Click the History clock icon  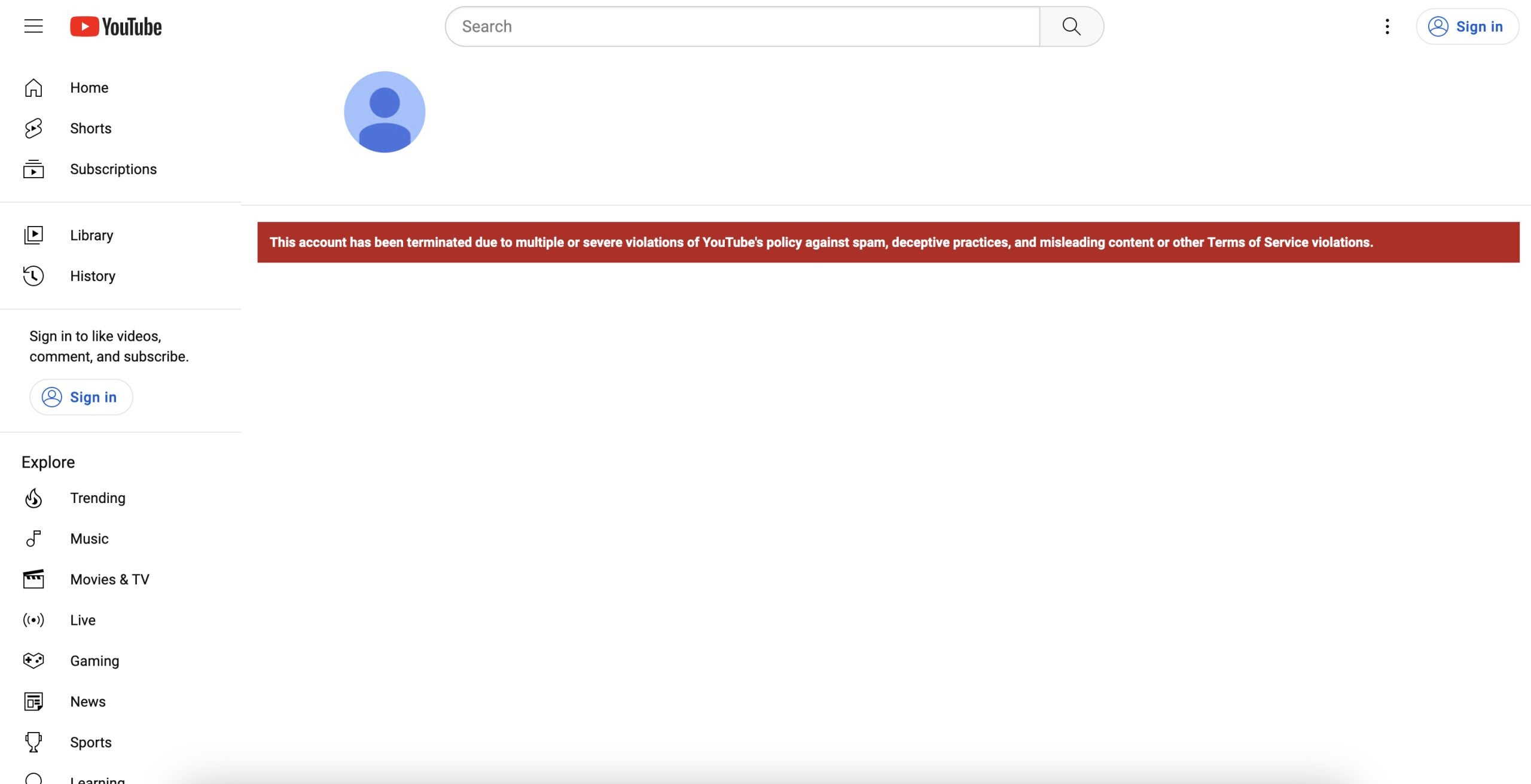(x=33, y=276)
